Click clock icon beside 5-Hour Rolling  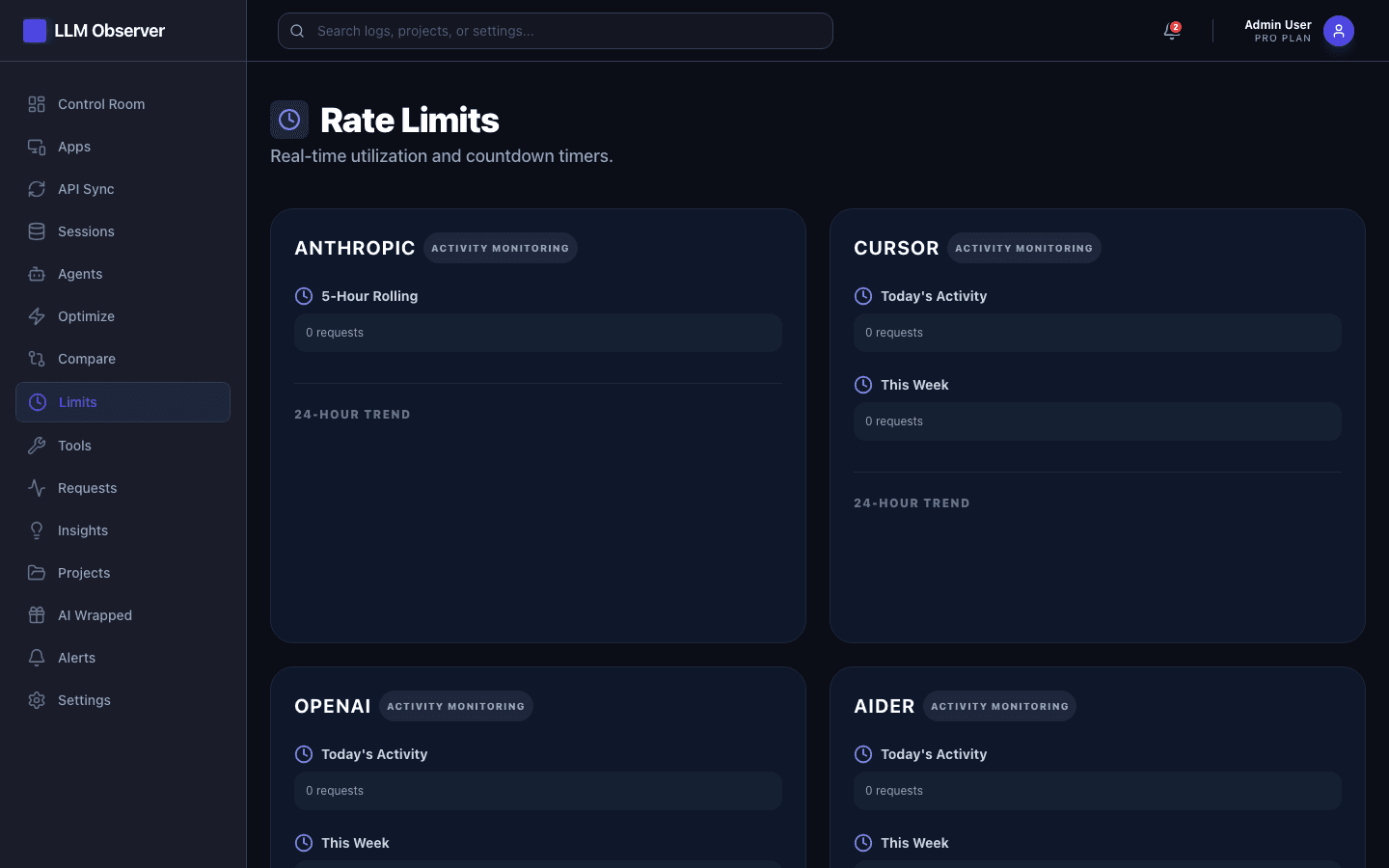(304, 296)
